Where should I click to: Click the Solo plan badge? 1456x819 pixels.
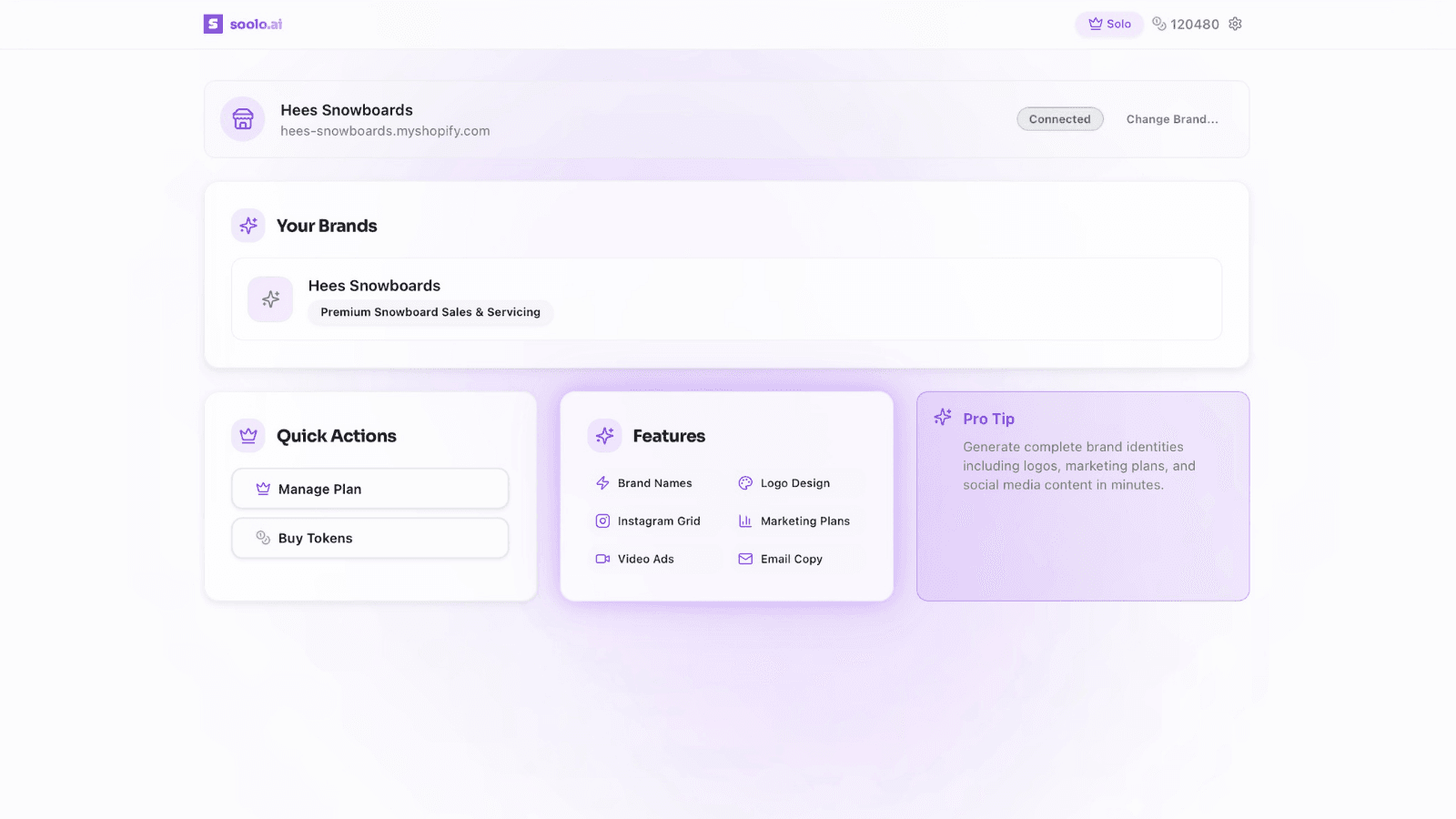click(x=1109, y=24)
